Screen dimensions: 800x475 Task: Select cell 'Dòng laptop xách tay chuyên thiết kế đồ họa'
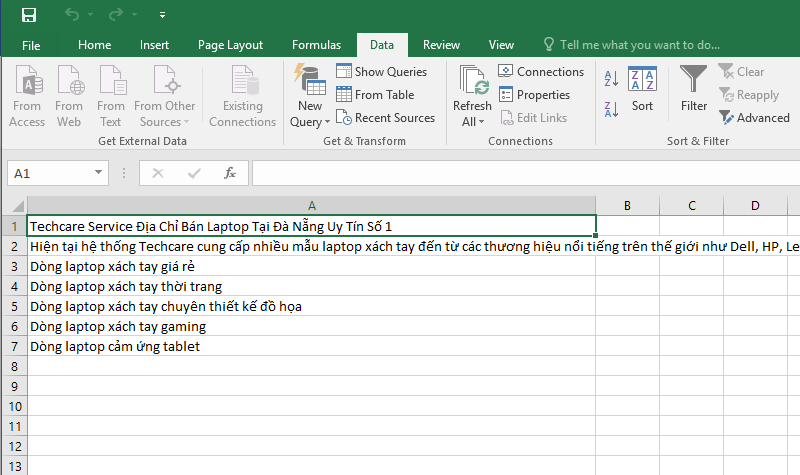(312, 306)
